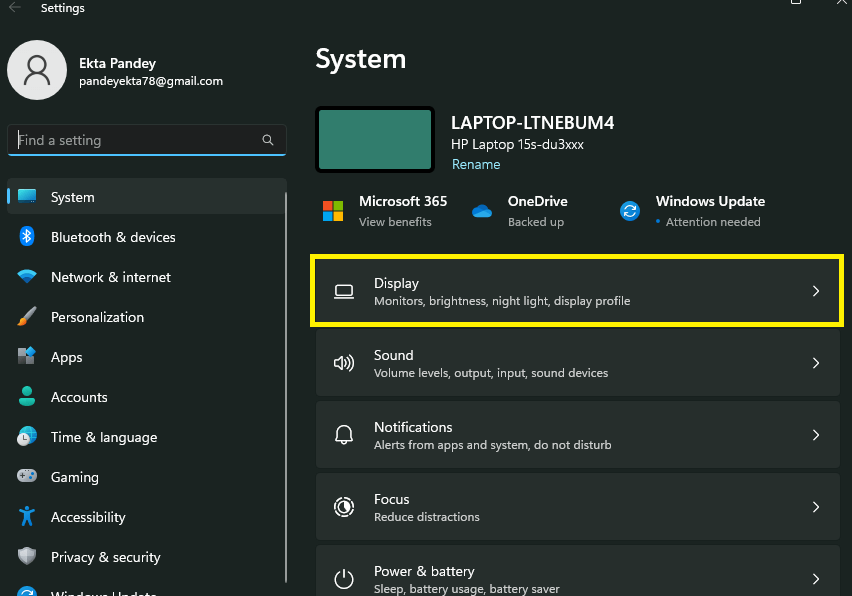
Task: Click the Privacy & security shield icon
Action: coord(28,557)
